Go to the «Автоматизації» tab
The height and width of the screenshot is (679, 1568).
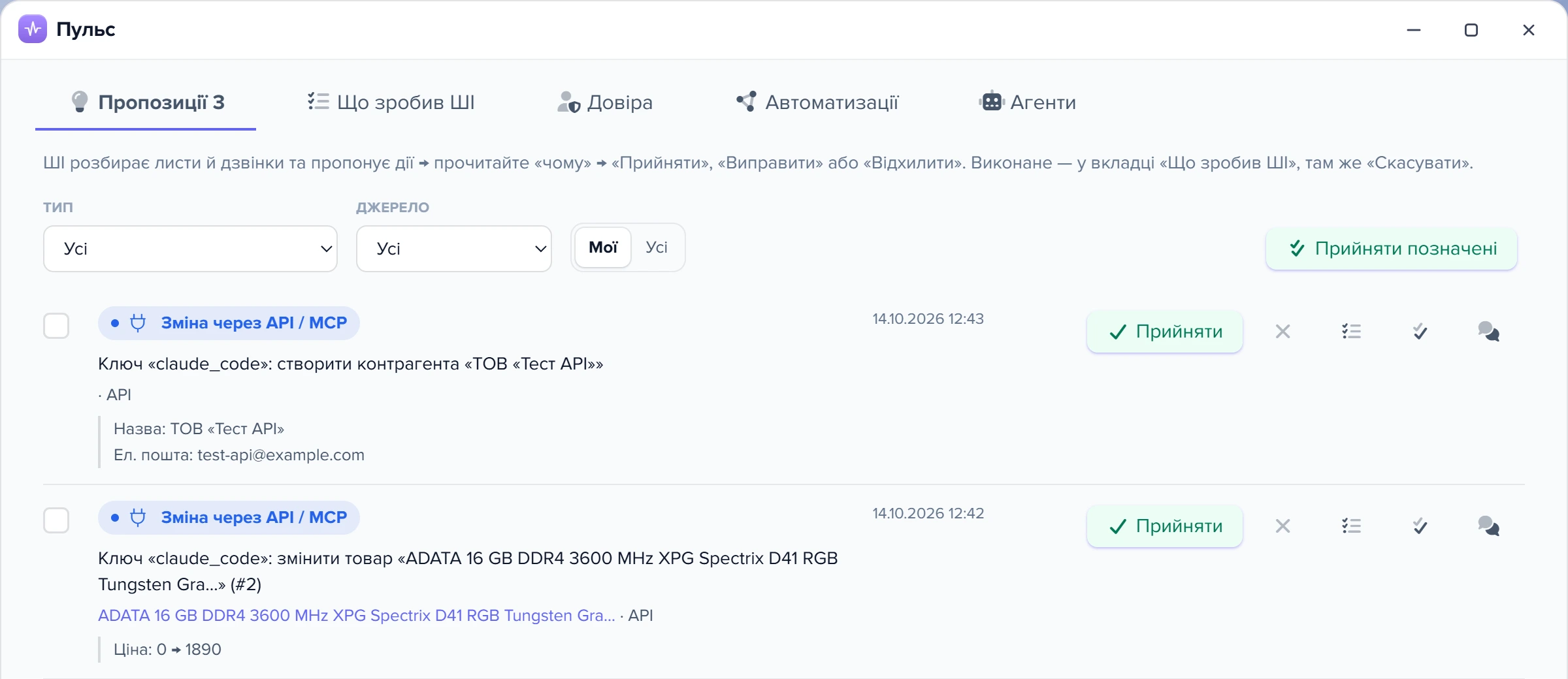[x=817, y=103]
